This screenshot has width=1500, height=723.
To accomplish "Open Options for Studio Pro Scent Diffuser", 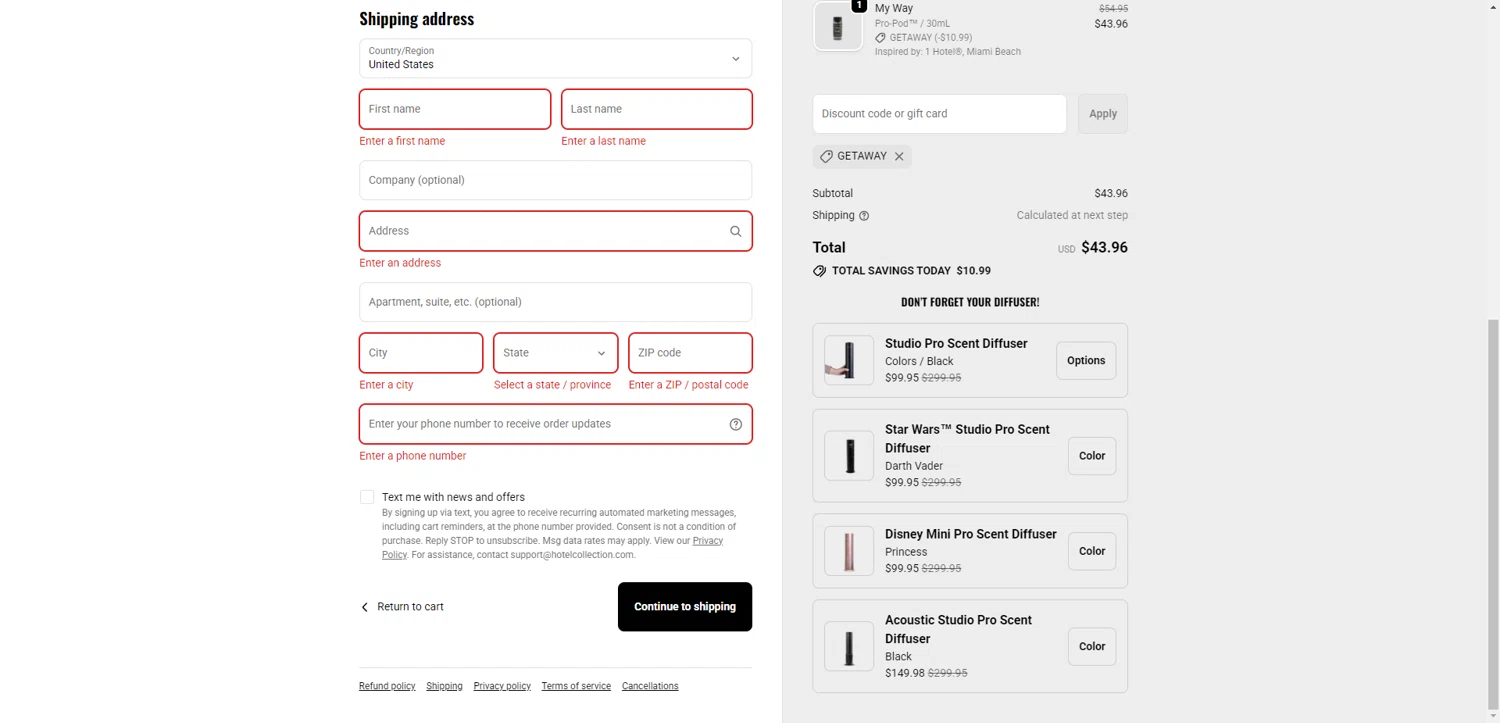I will (1085, 361).
